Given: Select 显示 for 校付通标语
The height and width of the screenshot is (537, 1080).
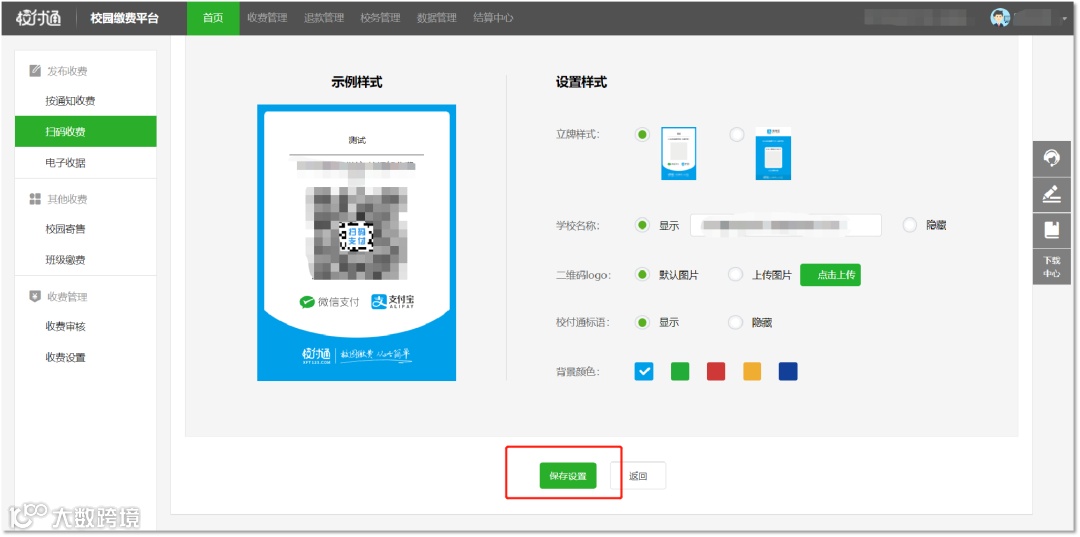Looking at the screenshot, I should click(x=642, y=322).
